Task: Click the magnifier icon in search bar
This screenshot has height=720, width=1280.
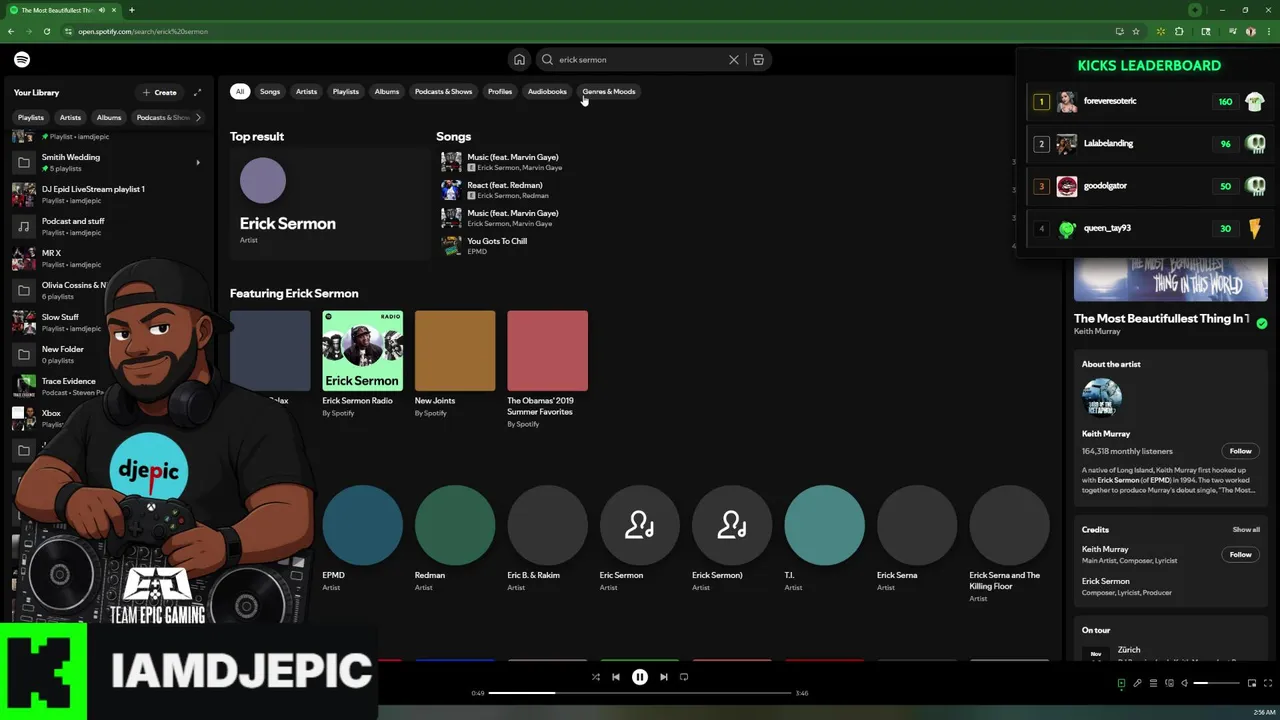Action: [547, 60]
